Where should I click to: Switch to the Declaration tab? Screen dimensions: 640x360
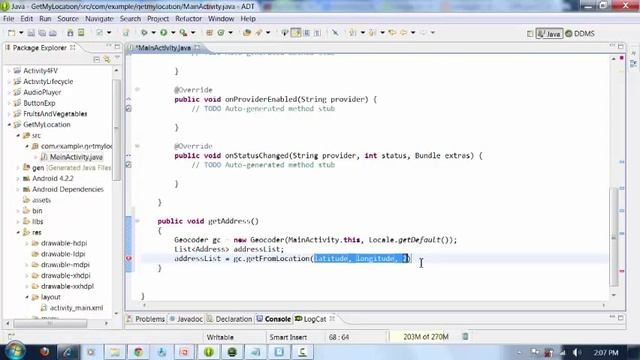(x=229, y=319)
